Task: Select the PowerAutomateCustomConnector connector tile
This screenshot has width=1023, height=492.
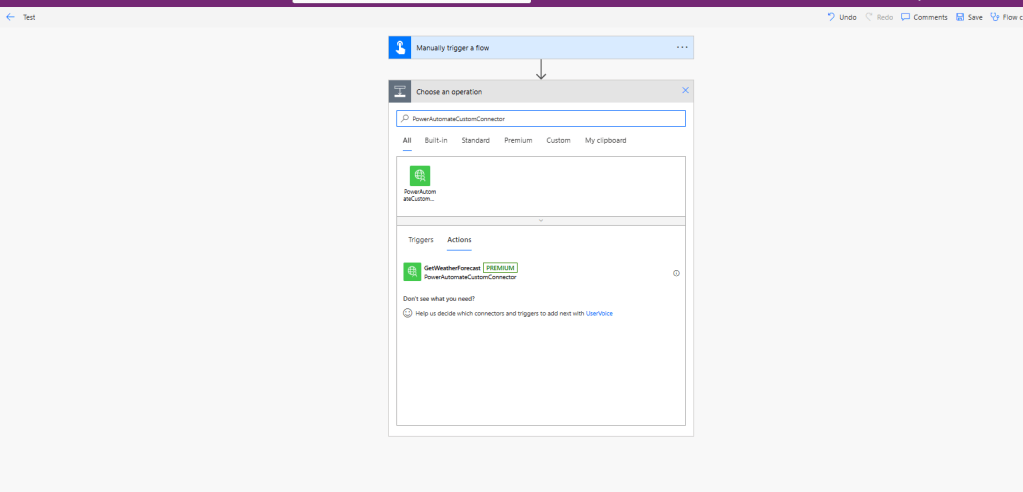Action: tap(420, 184)
